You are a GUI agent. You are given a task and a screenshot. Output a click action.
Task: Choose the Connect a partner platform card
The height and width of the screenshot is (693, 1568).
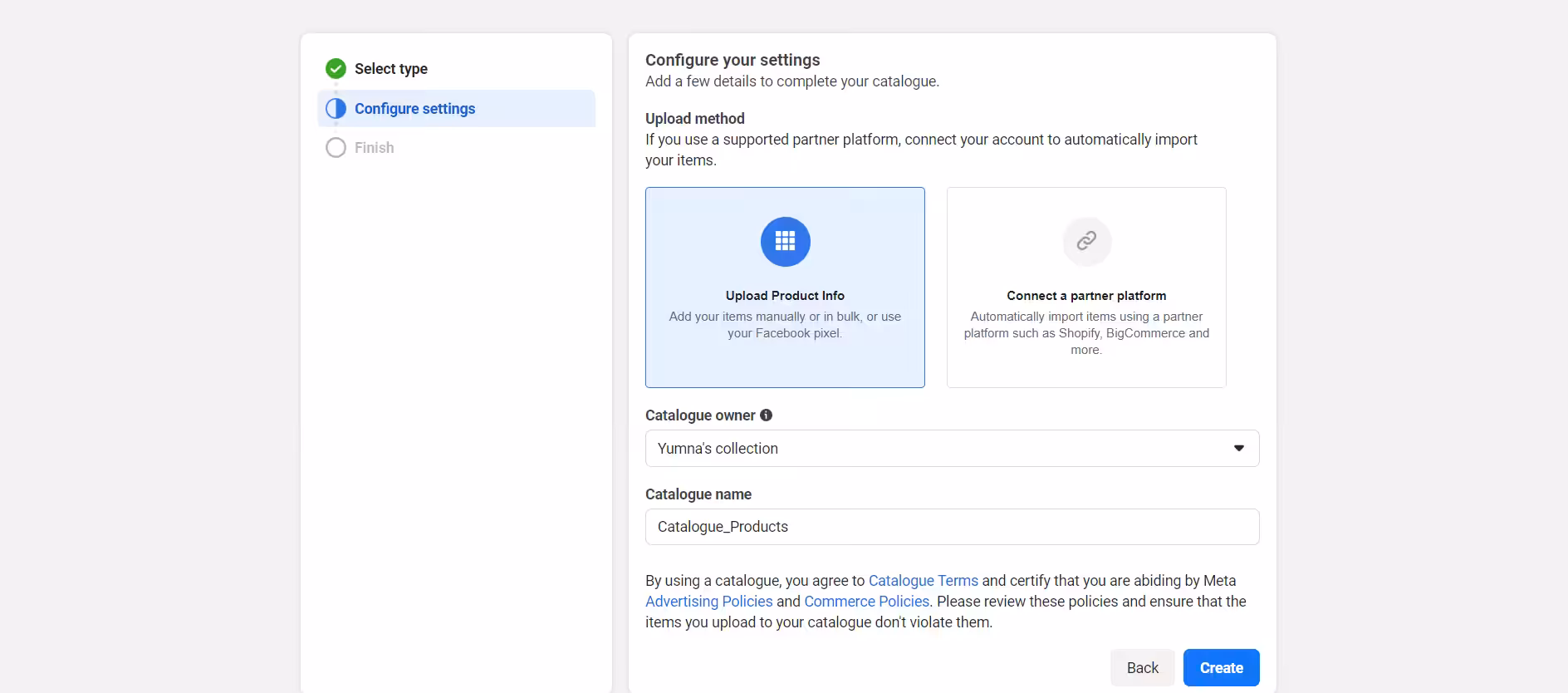tap(1086, 288)
